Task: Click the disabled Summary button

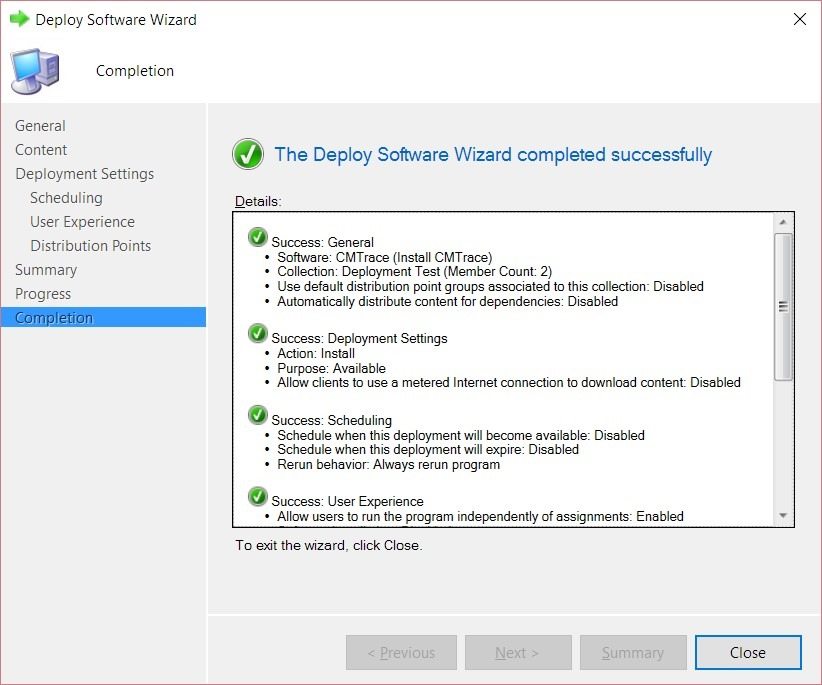Action: (x=633, y=653)
